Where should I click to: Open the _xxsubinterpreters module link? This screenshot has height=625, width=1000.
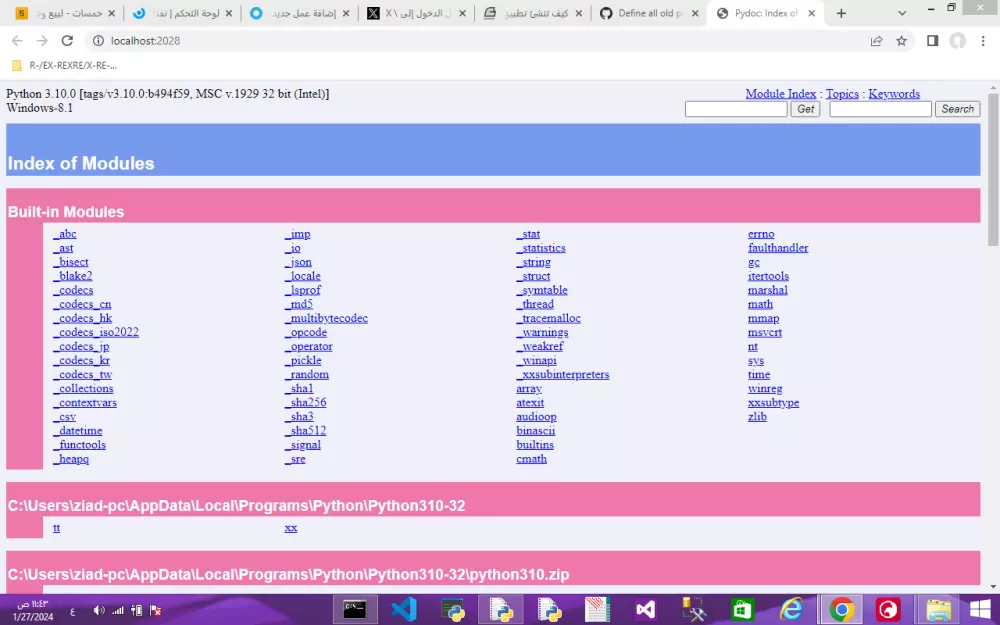(x=562, y=374)
